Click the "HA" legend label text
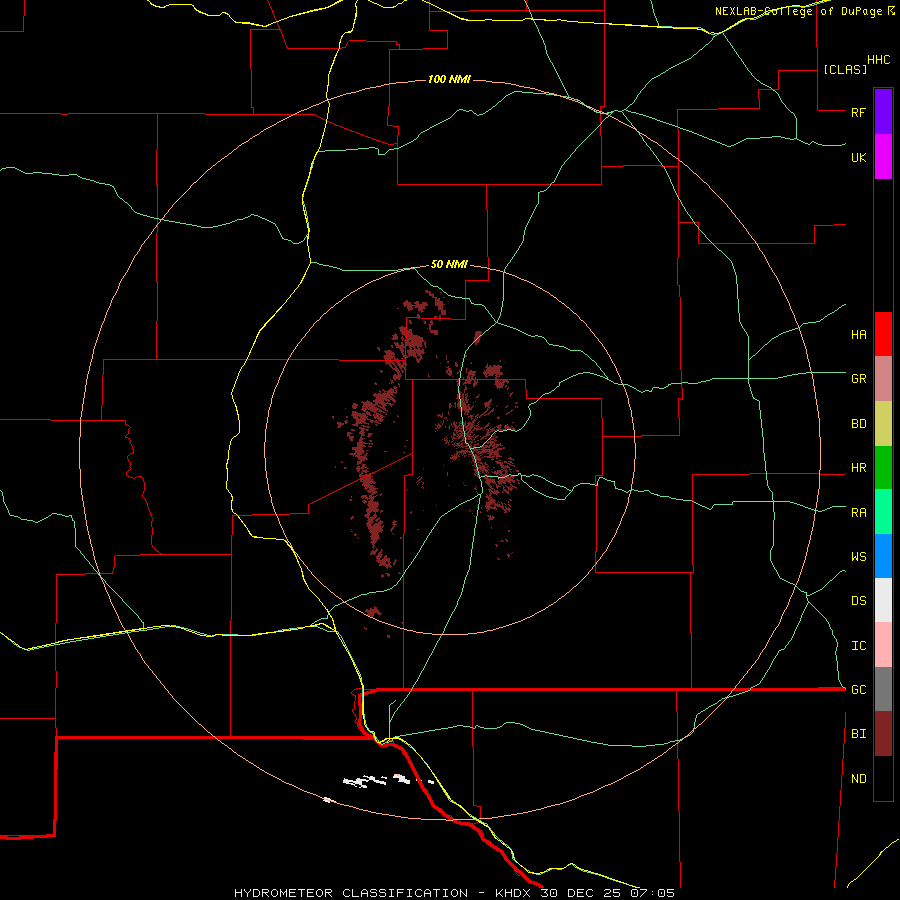Viewport: 900px width, 900px height. click(858, 334)
